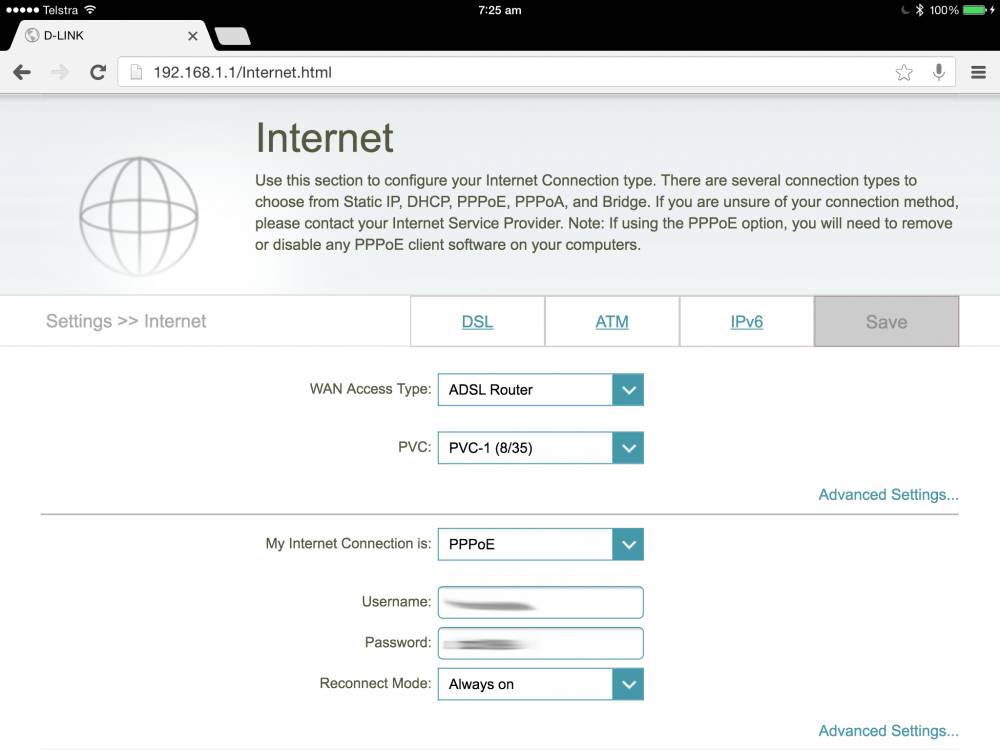Click the Settings >> Internet breadcrumb text
The image size is (1000, 750).
(x=126, y=321)
